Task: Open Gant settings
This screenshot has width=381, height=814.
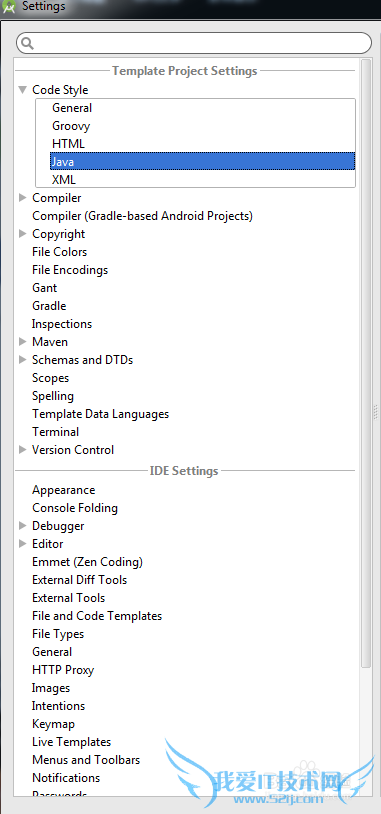Action: 45,288
